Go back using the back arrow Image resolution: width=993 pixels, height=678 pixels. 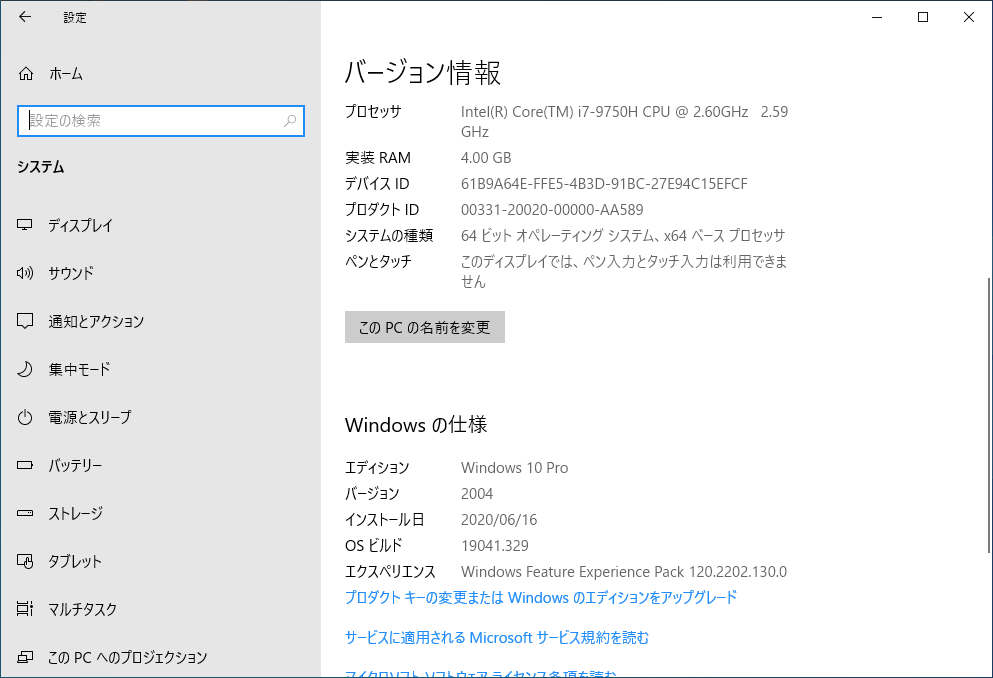(25, 17)
